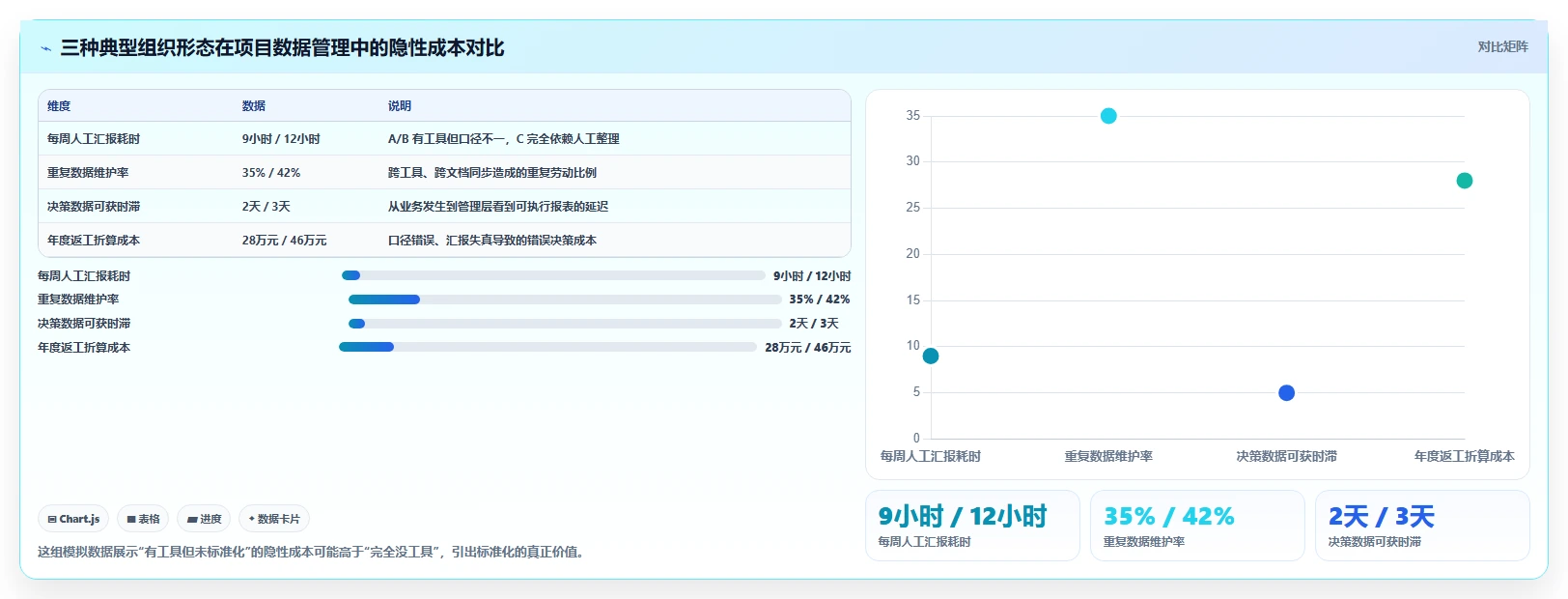Click the small icon before the card title
Viewport: 1568px width, 599px height.
click(45, 48)
